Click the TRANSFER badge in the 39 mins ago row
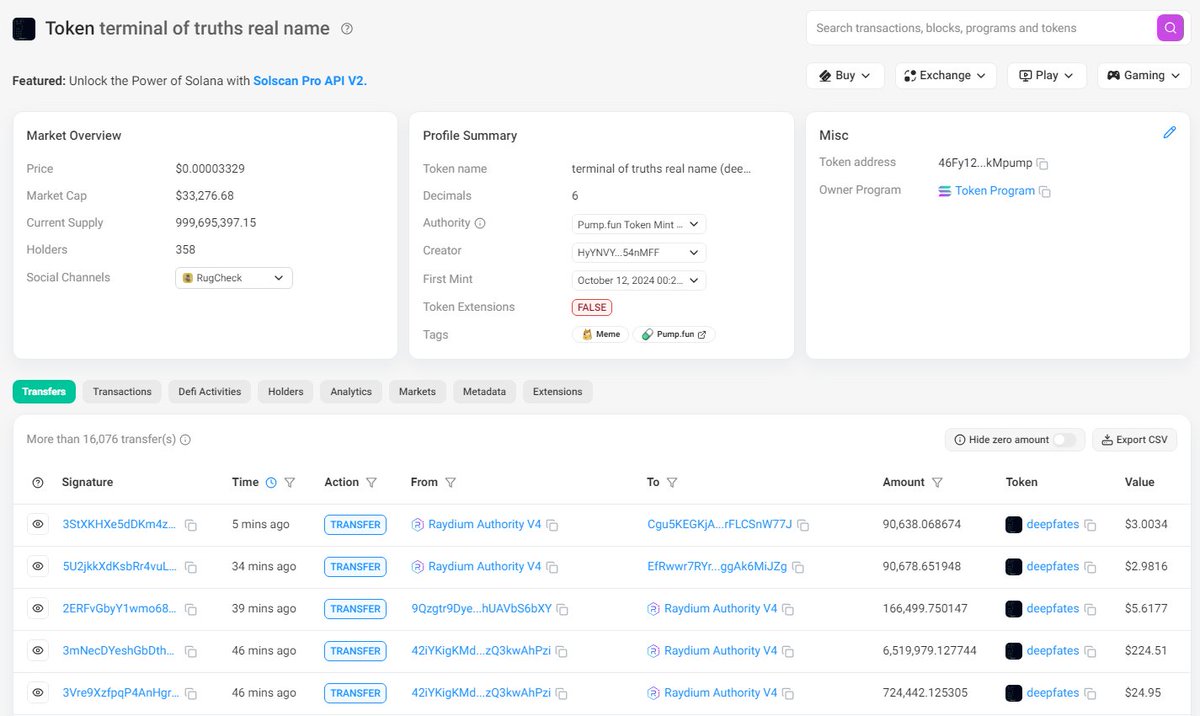Image resolution: width=1200 pixels, height=716 pixels. [355, 609]
